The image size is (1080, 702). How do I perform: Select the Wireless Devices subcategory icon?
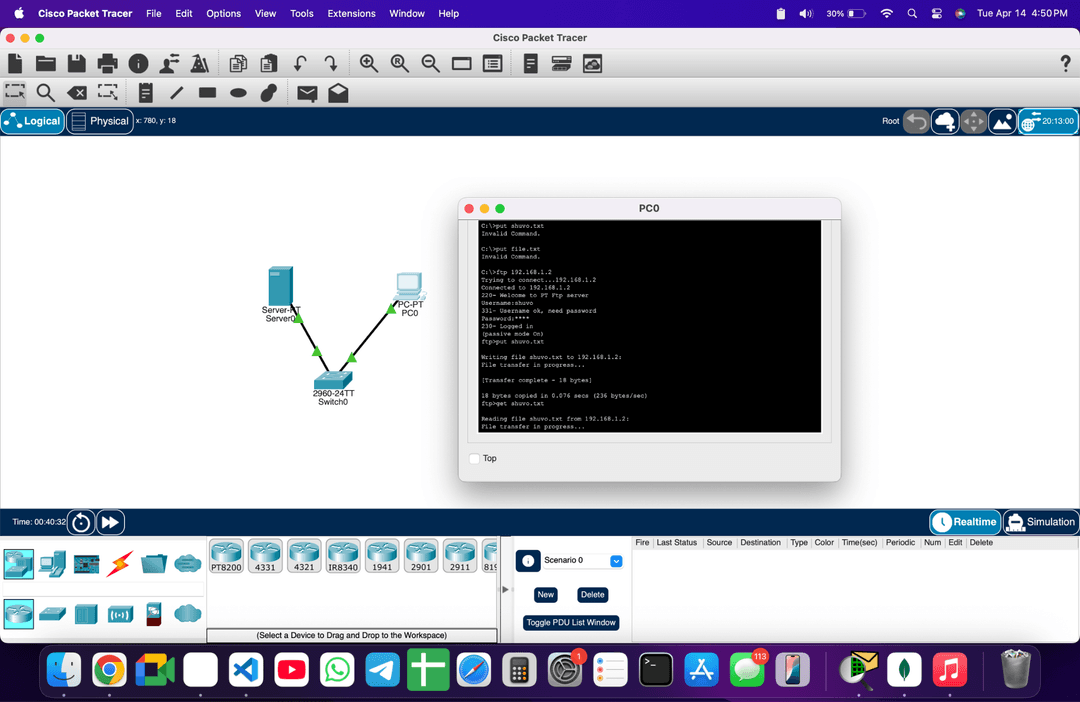[x=120, y=614]
